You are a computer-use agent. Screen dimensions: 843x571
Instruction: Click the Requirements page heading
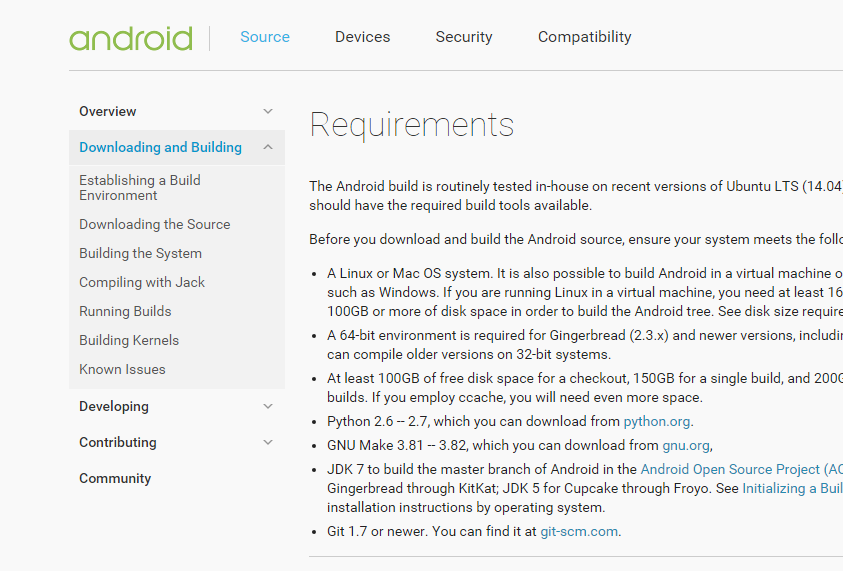412,125
